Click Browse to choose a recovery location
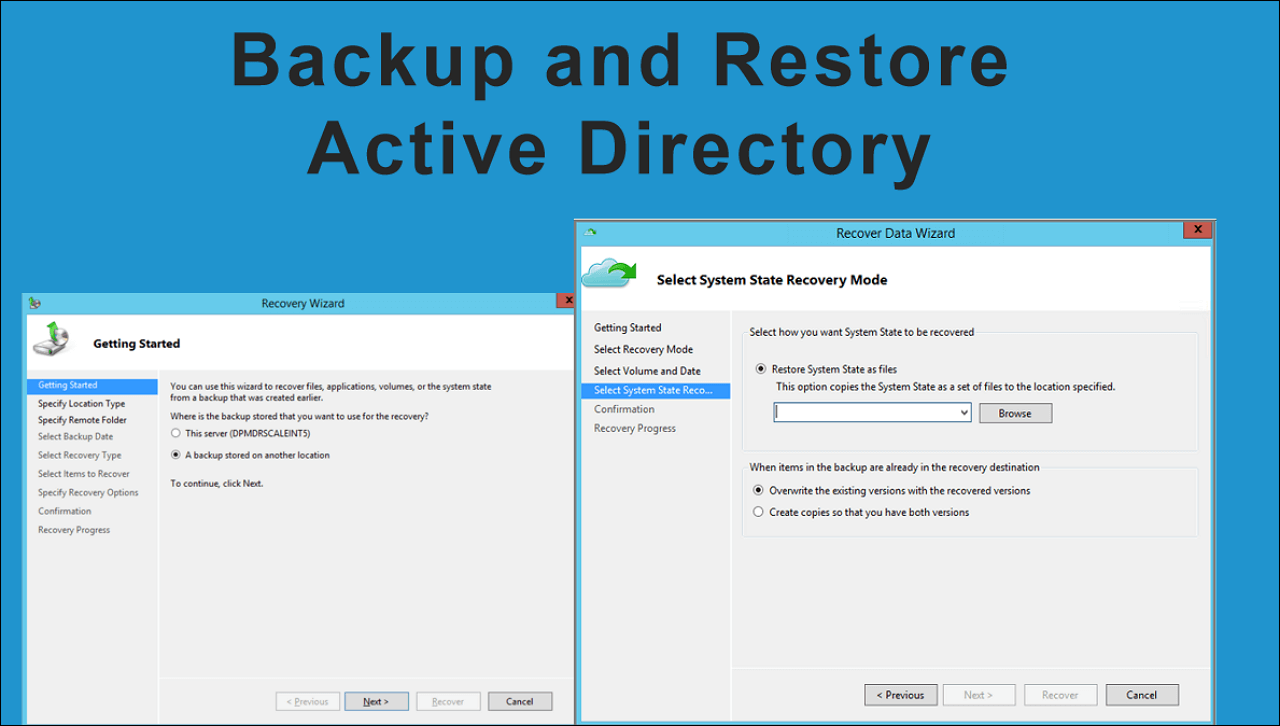Image resolution: width=1280 pixels, height=726 pixels. point(1015,412)
